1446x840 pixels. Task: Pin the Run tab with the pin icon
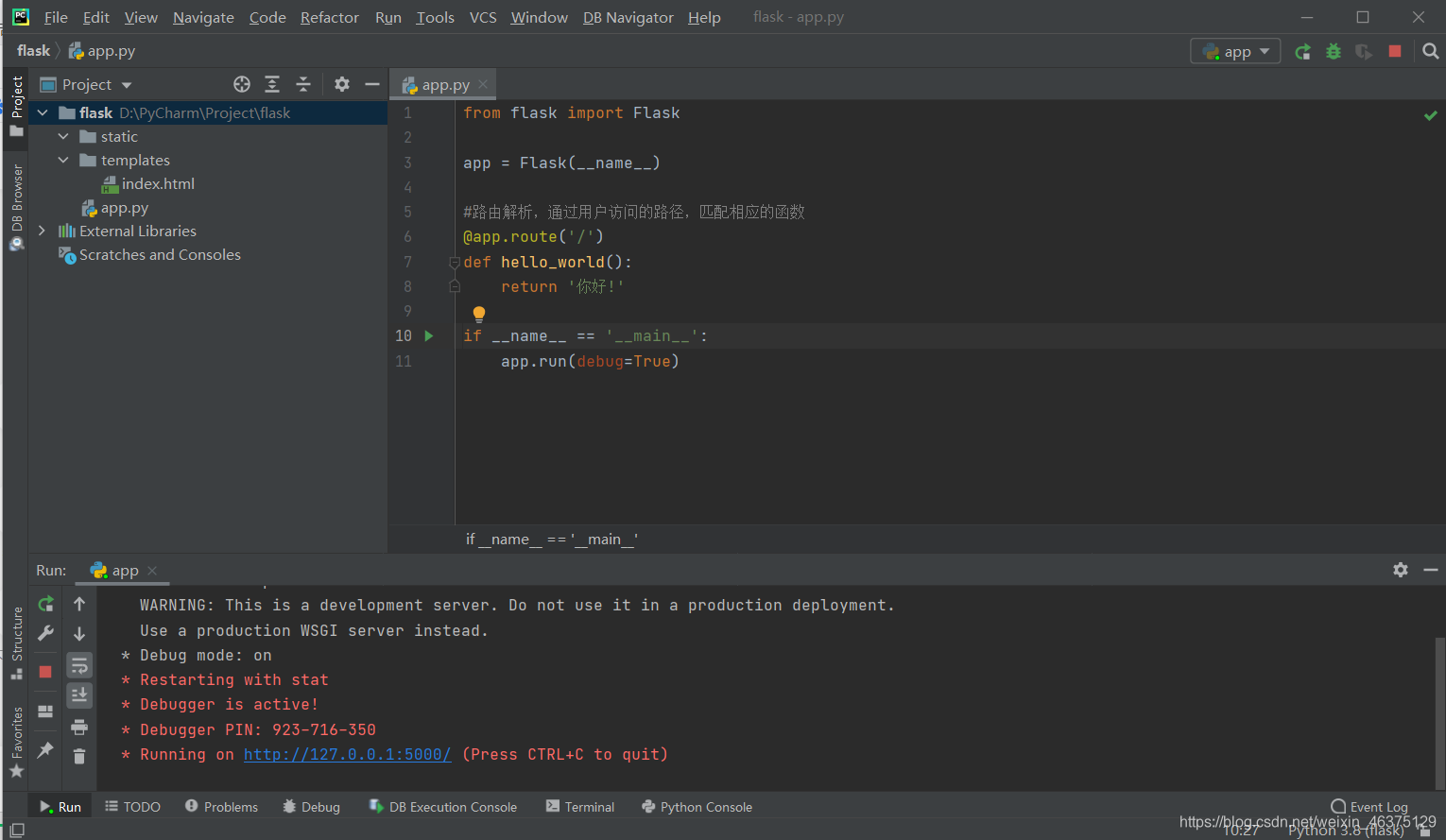[44, 751]
